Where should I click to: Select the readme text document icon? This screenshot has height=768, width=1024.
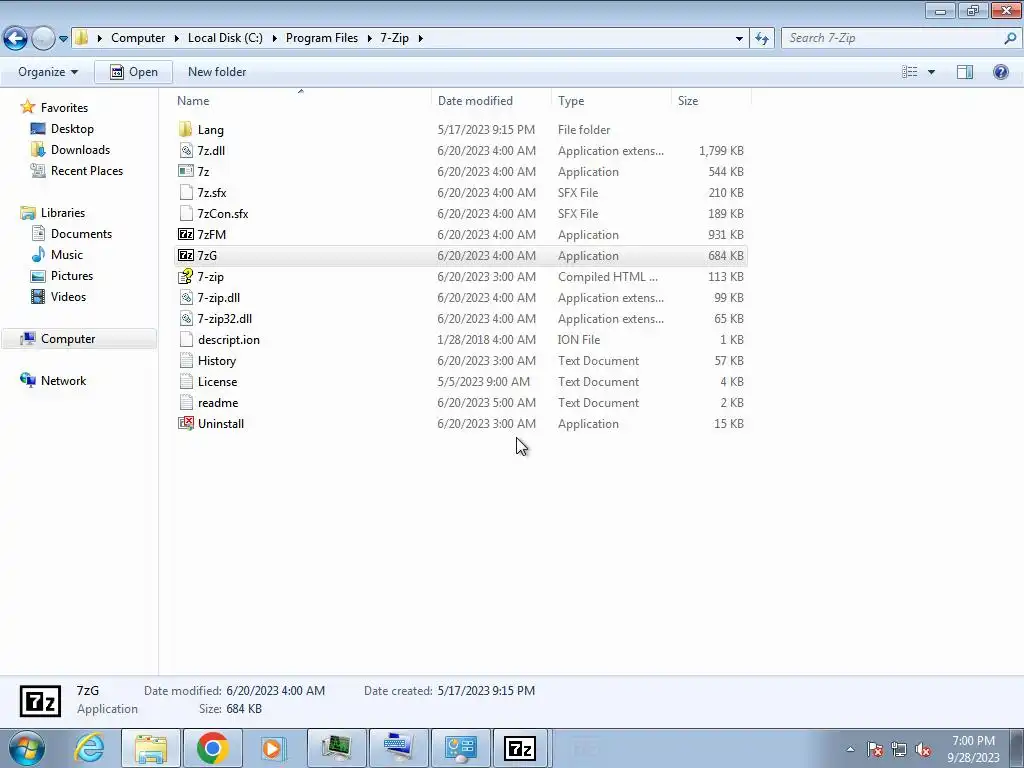[x=186, y=402]
